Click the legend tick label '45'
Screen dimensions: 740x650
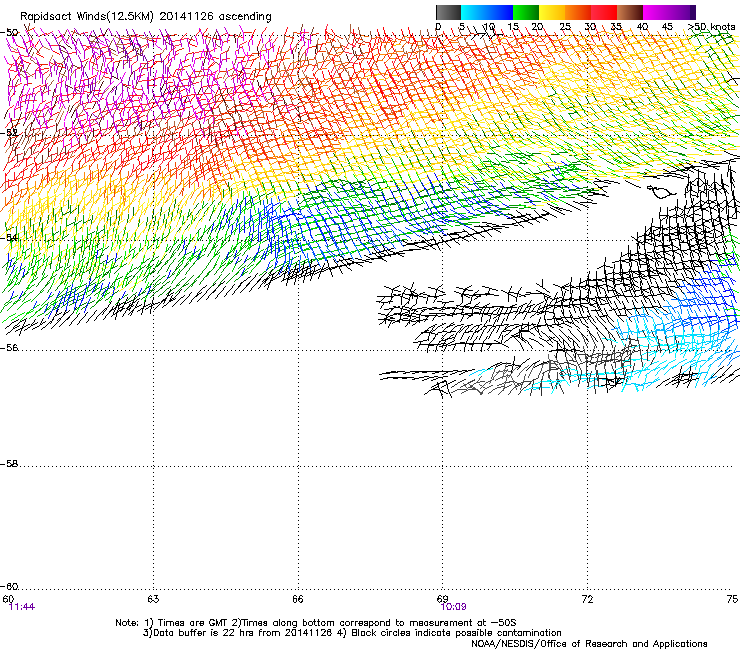(x=667, y=27)
